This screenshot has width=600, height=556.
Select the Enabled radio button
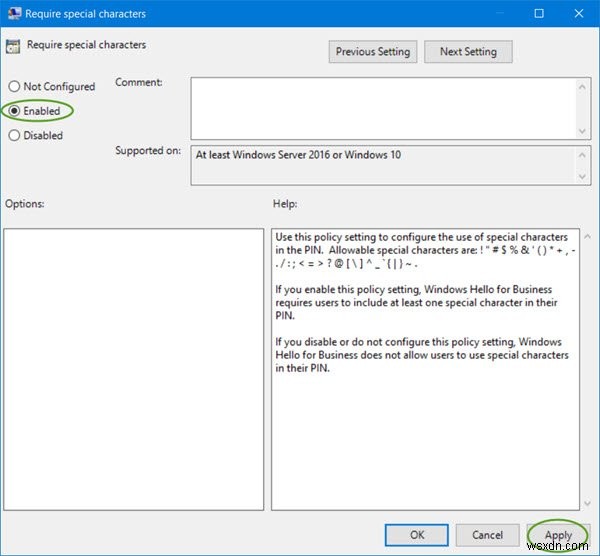(34, 111)
